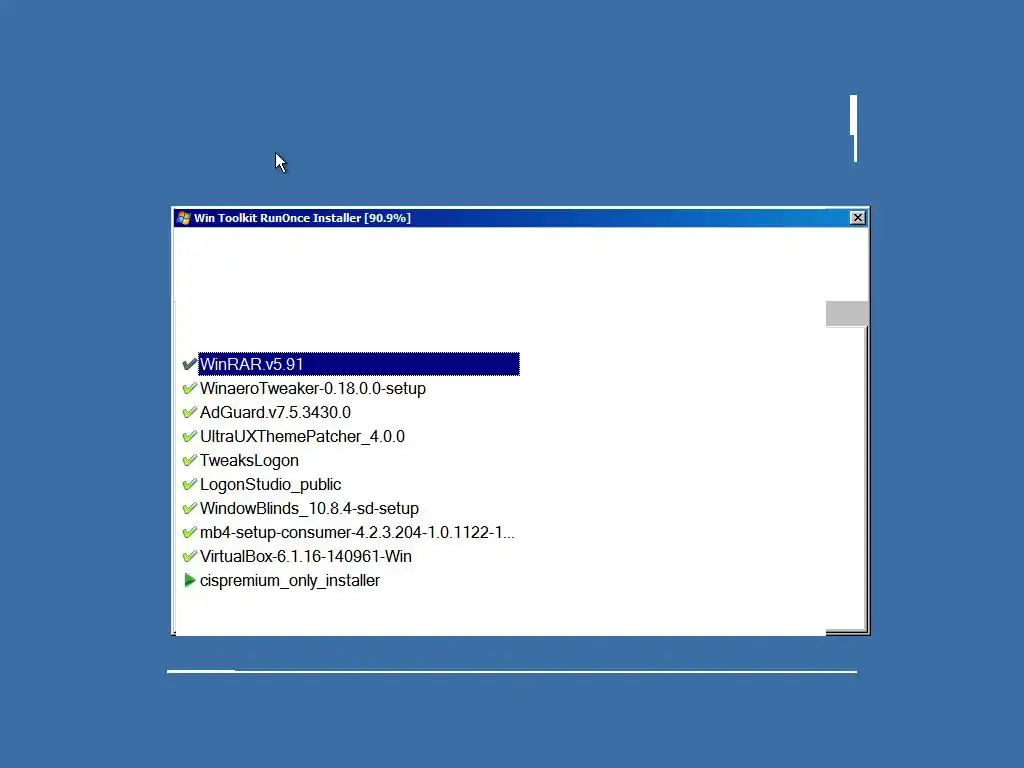Click the checkmark next to WindowBlinds_10.8.4-sd-setup
The image size is (1024, 768).
189,508
